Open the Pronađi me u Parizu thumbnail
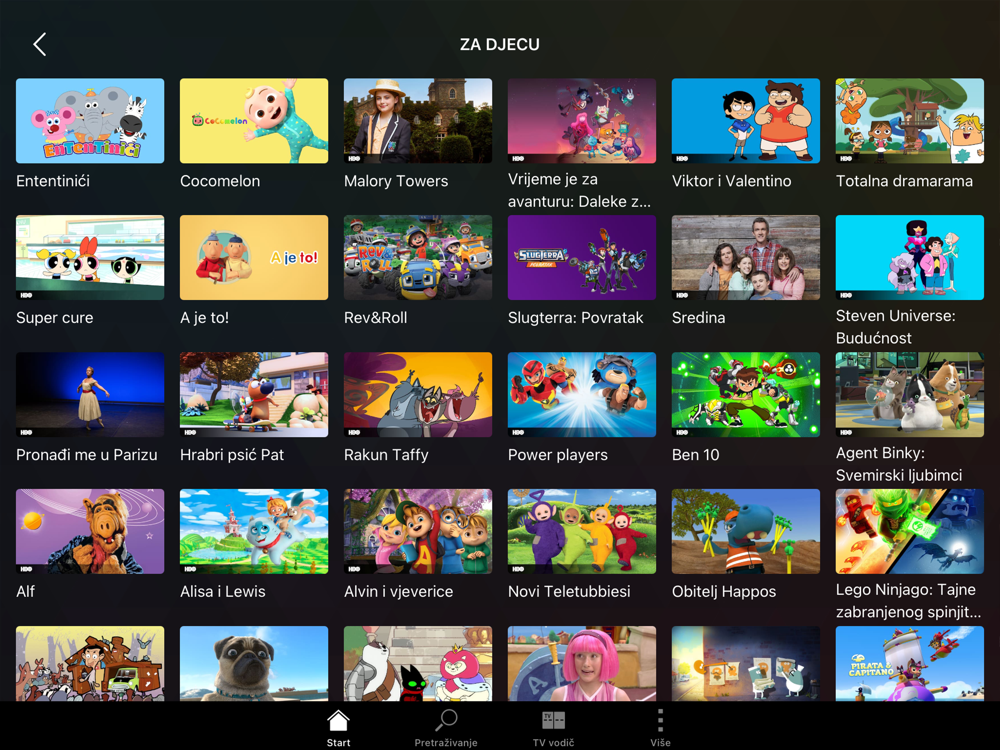 90,394
